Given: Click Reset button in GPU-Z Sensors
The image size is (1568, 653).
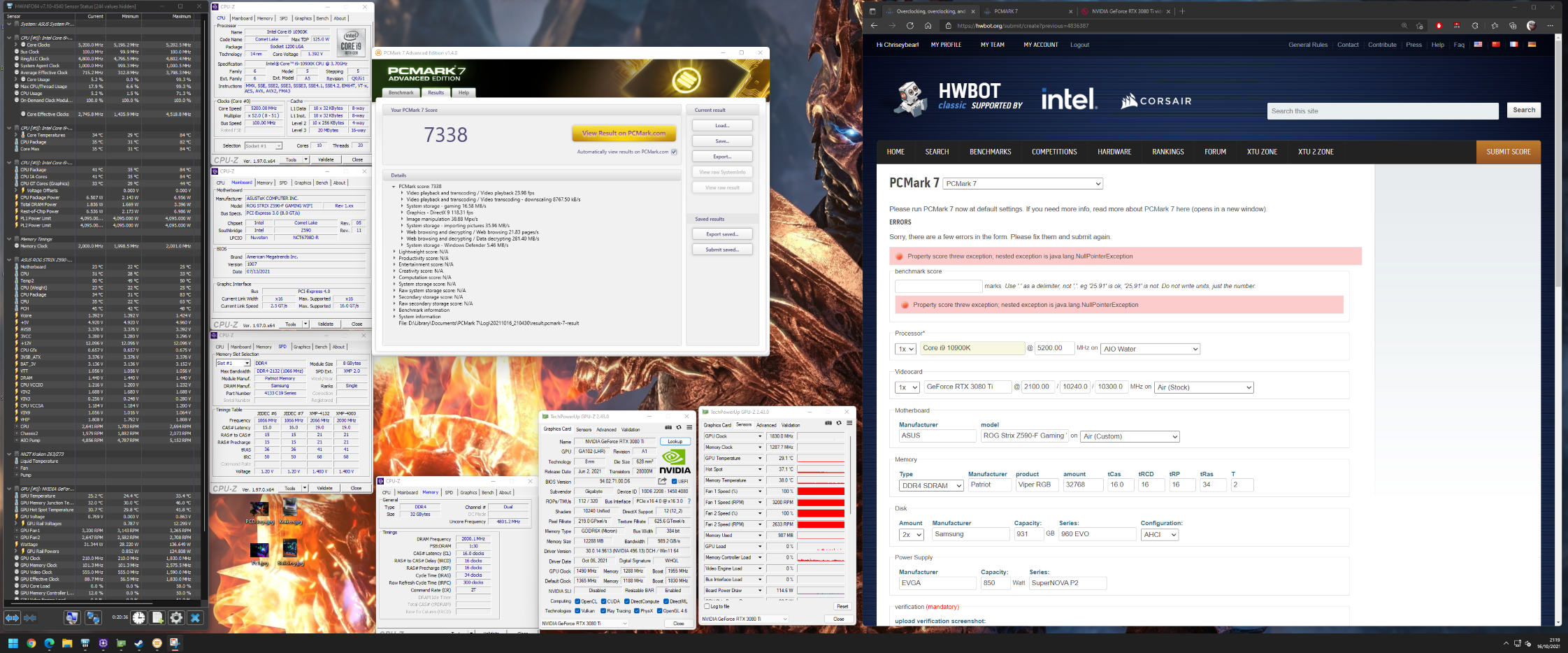Looking at the screenshot, I should [x=842, y=606].
